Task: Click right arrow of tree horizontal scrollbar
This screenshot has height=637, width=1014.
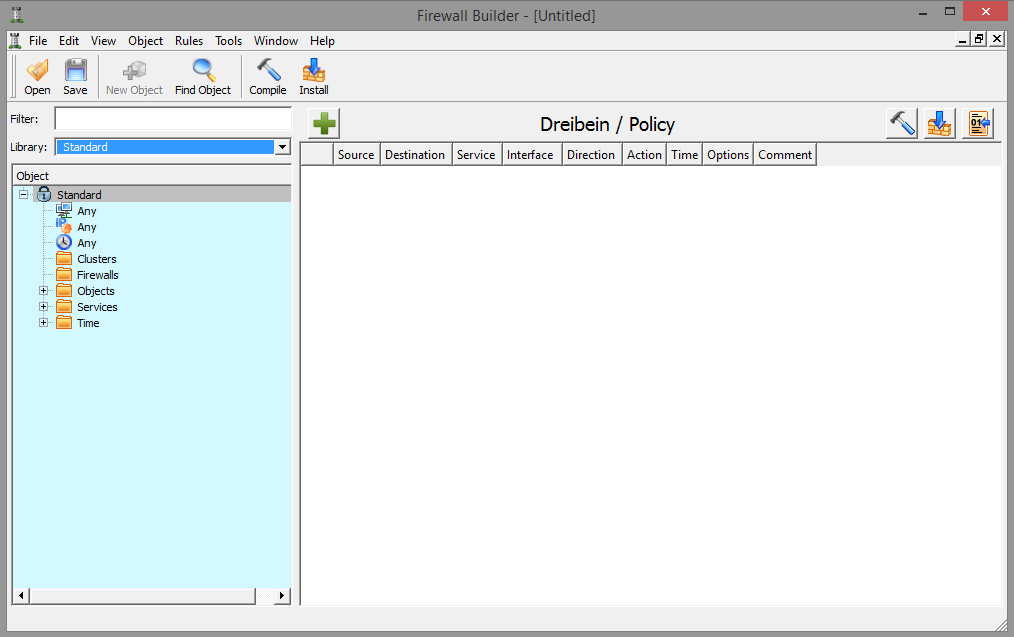Action: pos(282,596)
